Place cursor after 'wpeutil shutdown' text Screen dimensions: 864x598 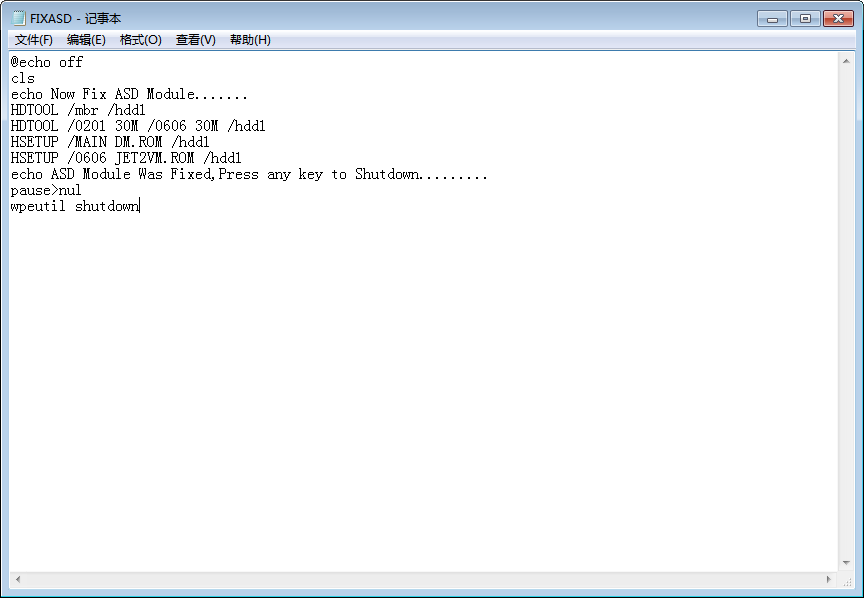[x=139, y=206]
